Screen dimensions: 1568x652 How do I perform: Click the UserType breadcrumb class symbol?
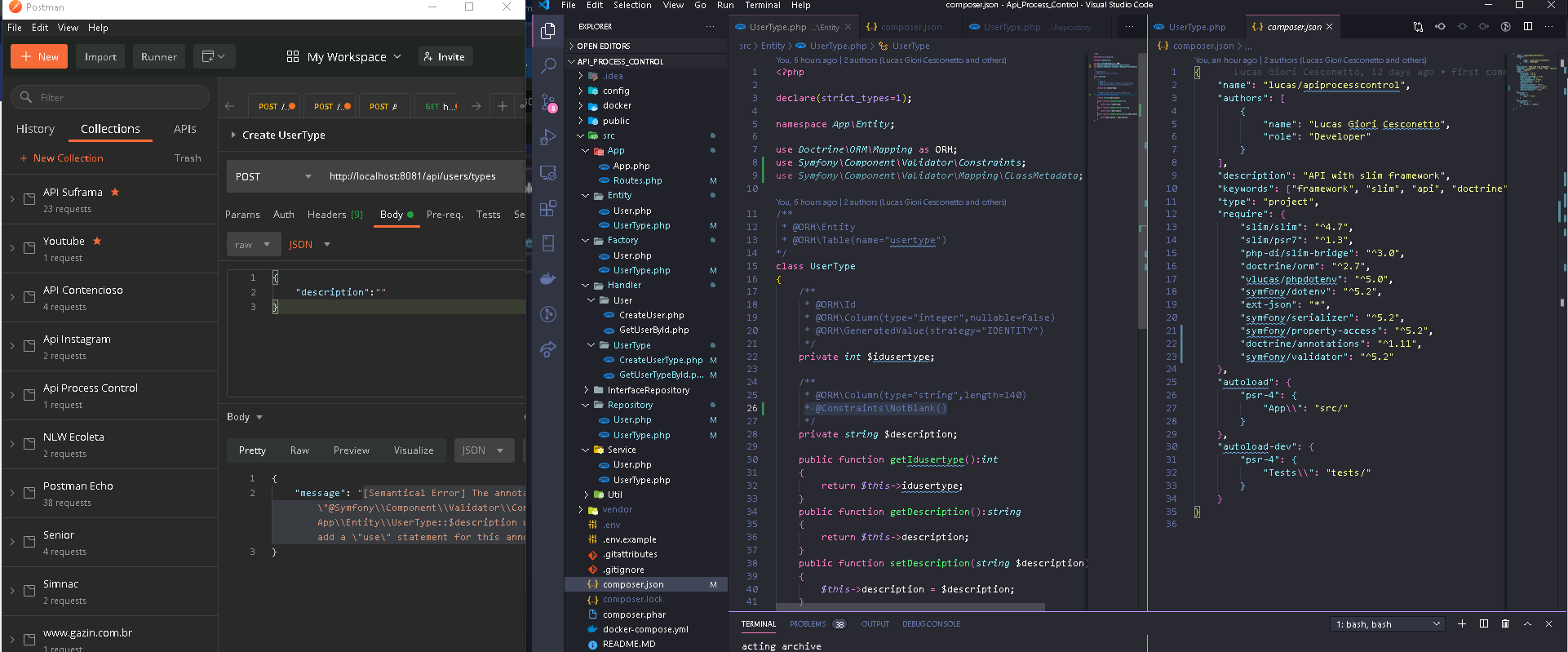904,46
